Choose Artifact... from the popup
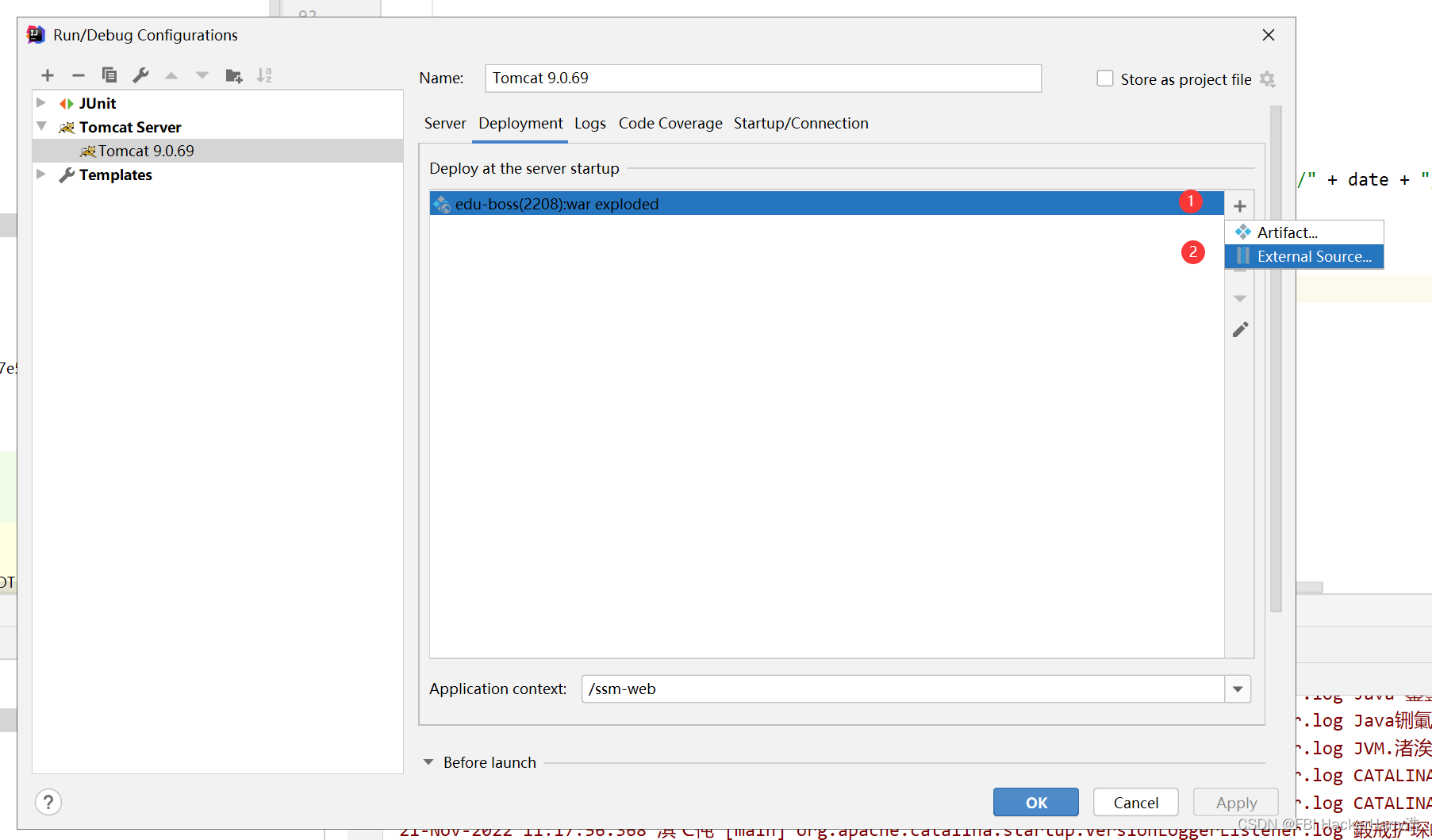The width and height of the screenshot is (1432, 840). (x=1304, y=232)
